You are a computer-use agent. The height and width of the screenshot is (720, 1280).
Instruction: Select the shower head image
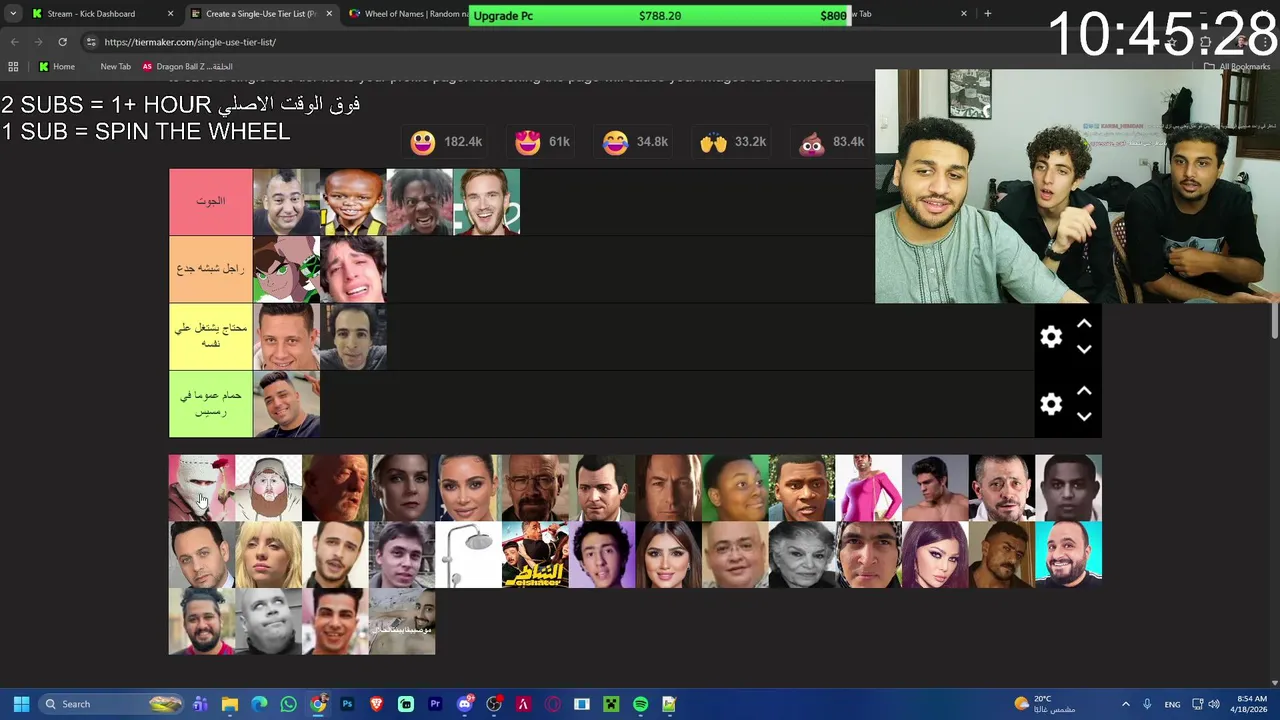pyautogui.click(x=468, y=555)
